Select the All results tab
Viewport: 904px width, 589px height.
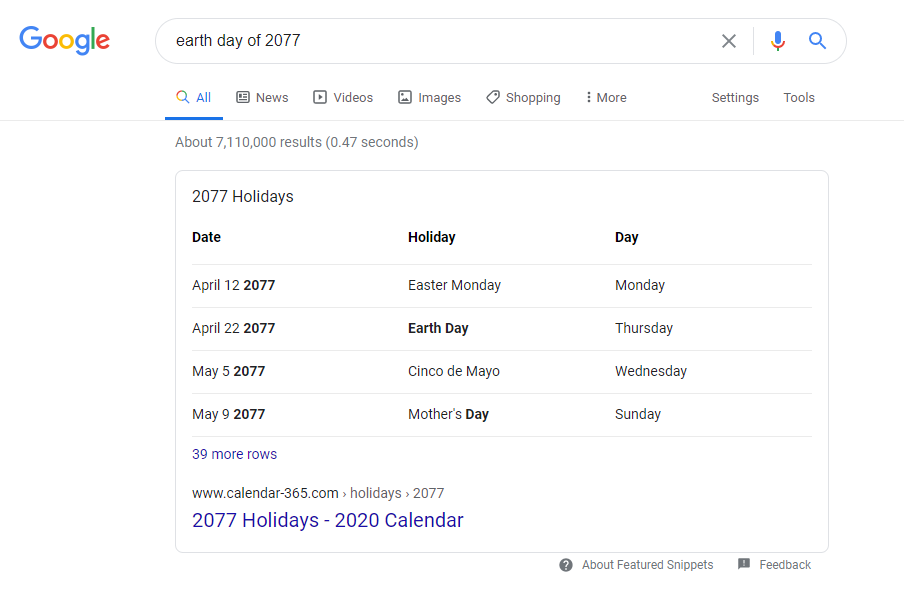tap(194, 98)
